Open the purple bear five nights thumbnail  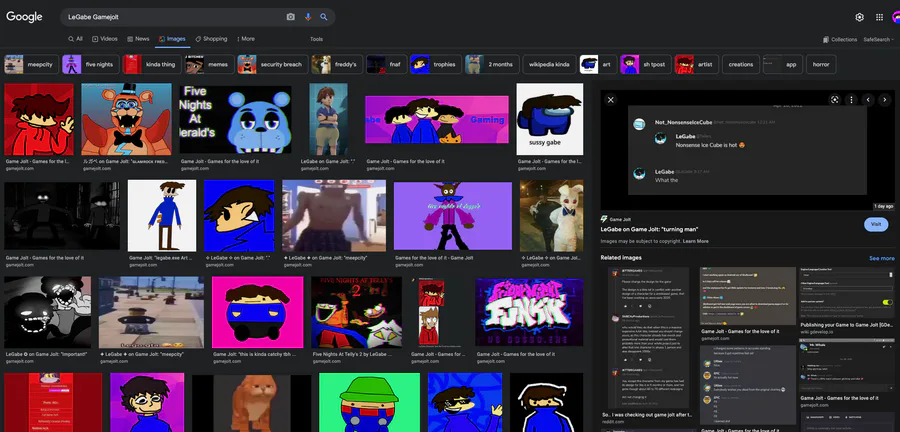point(453,215)
